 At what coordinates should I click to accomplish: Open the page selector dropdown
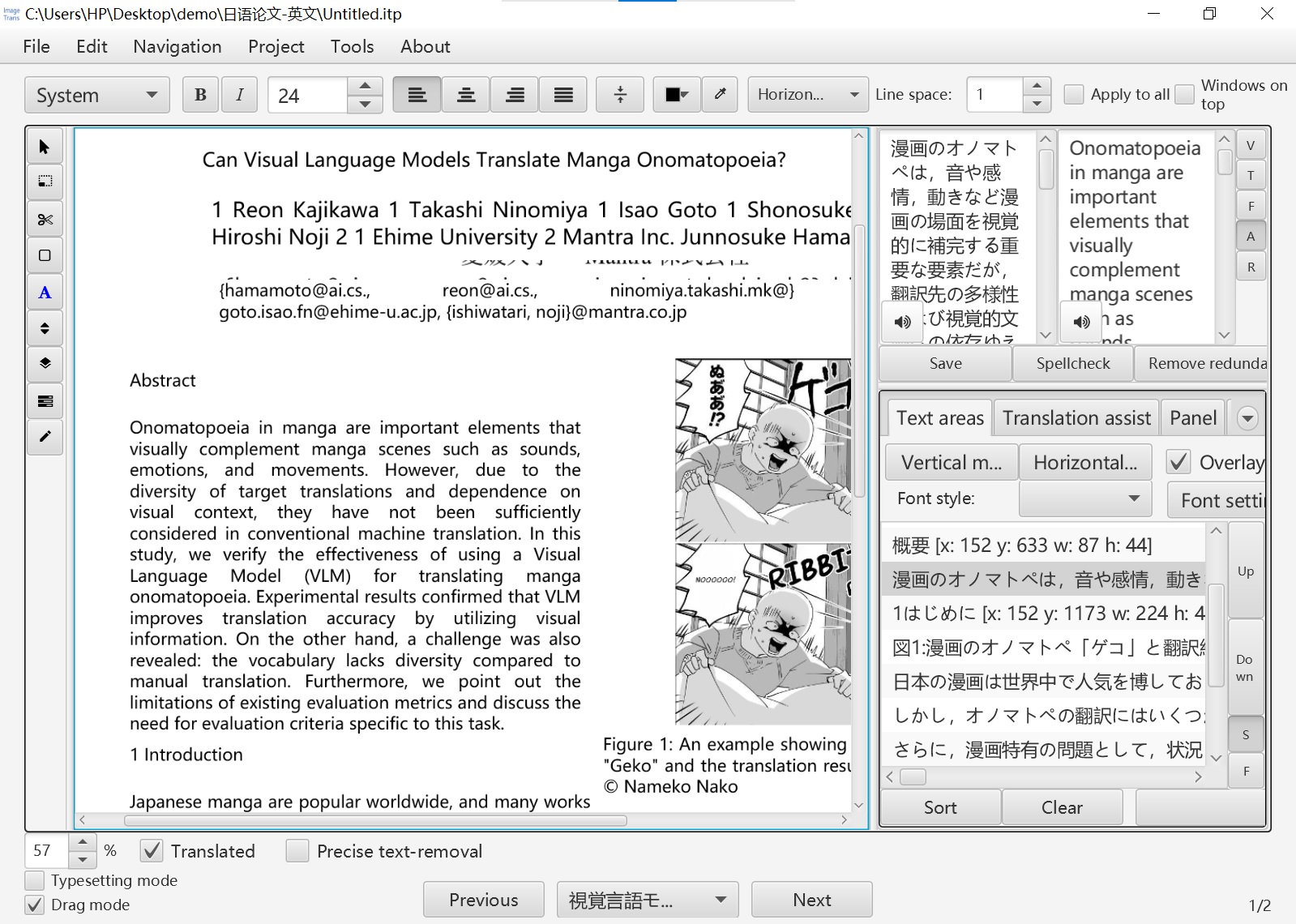648,900
